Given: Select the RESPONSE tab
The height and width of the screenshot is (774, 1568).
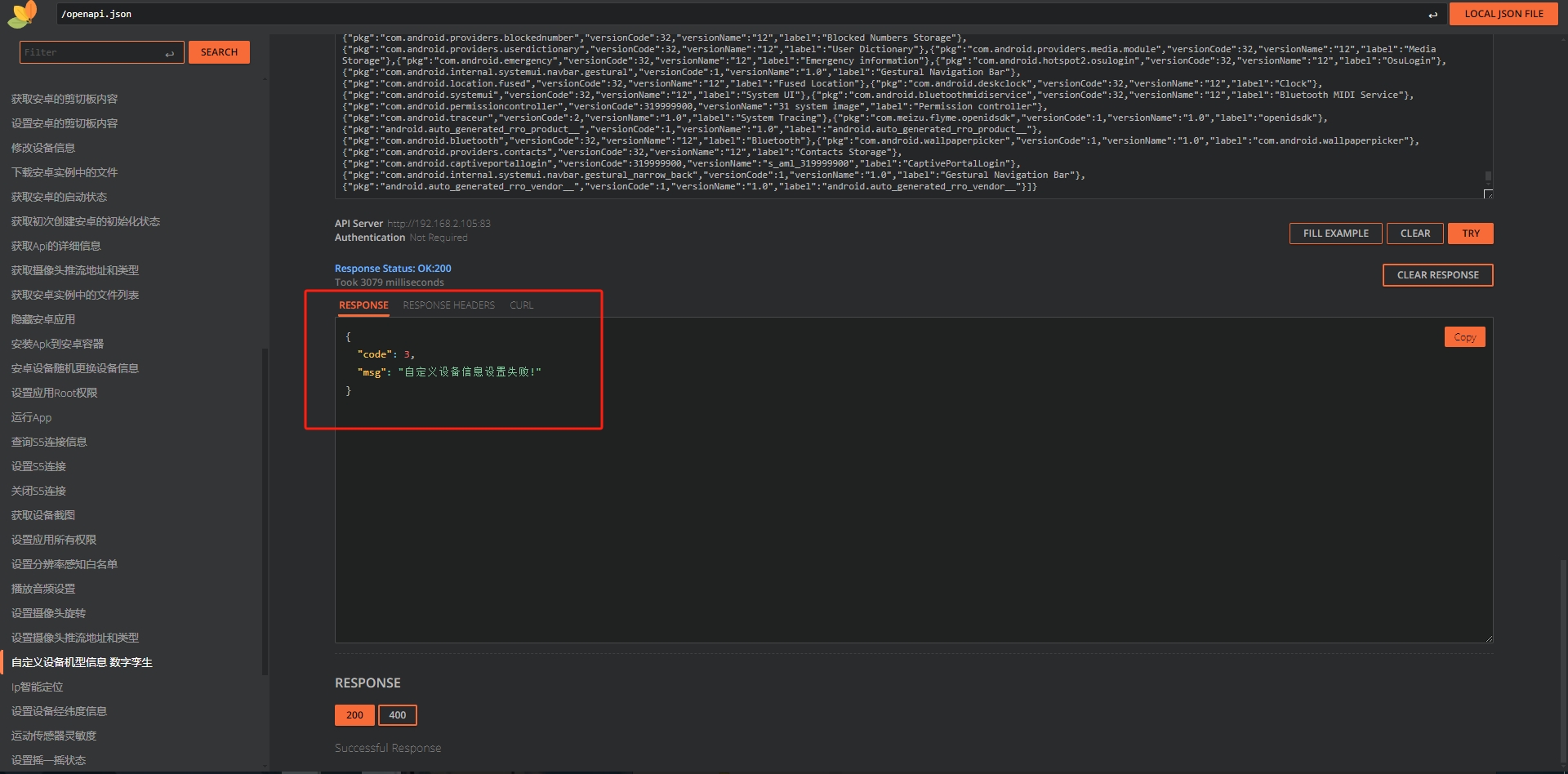Looking at the screenshot, I should (363, 305).
